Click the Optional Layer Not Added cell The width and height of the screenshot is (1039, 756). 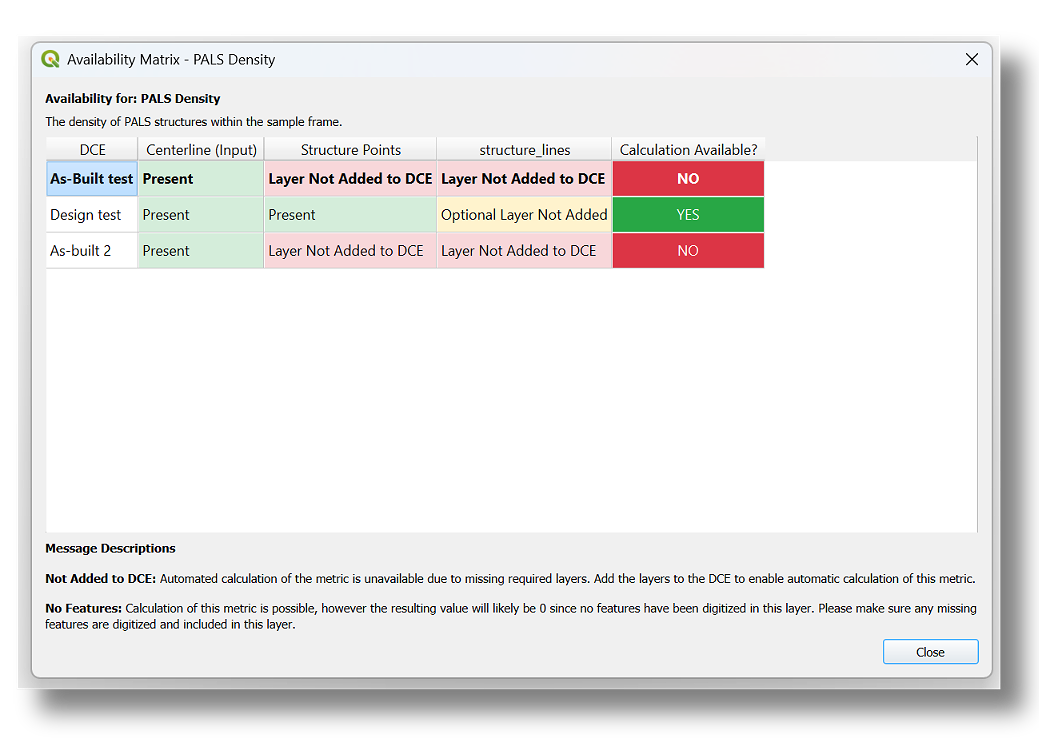(x=524, y=215)
